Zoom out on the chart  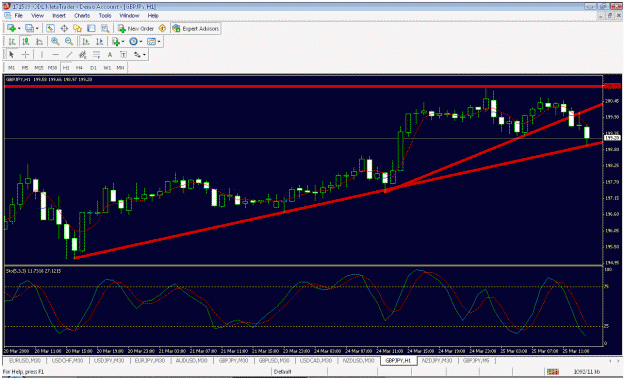coord(69,41)
